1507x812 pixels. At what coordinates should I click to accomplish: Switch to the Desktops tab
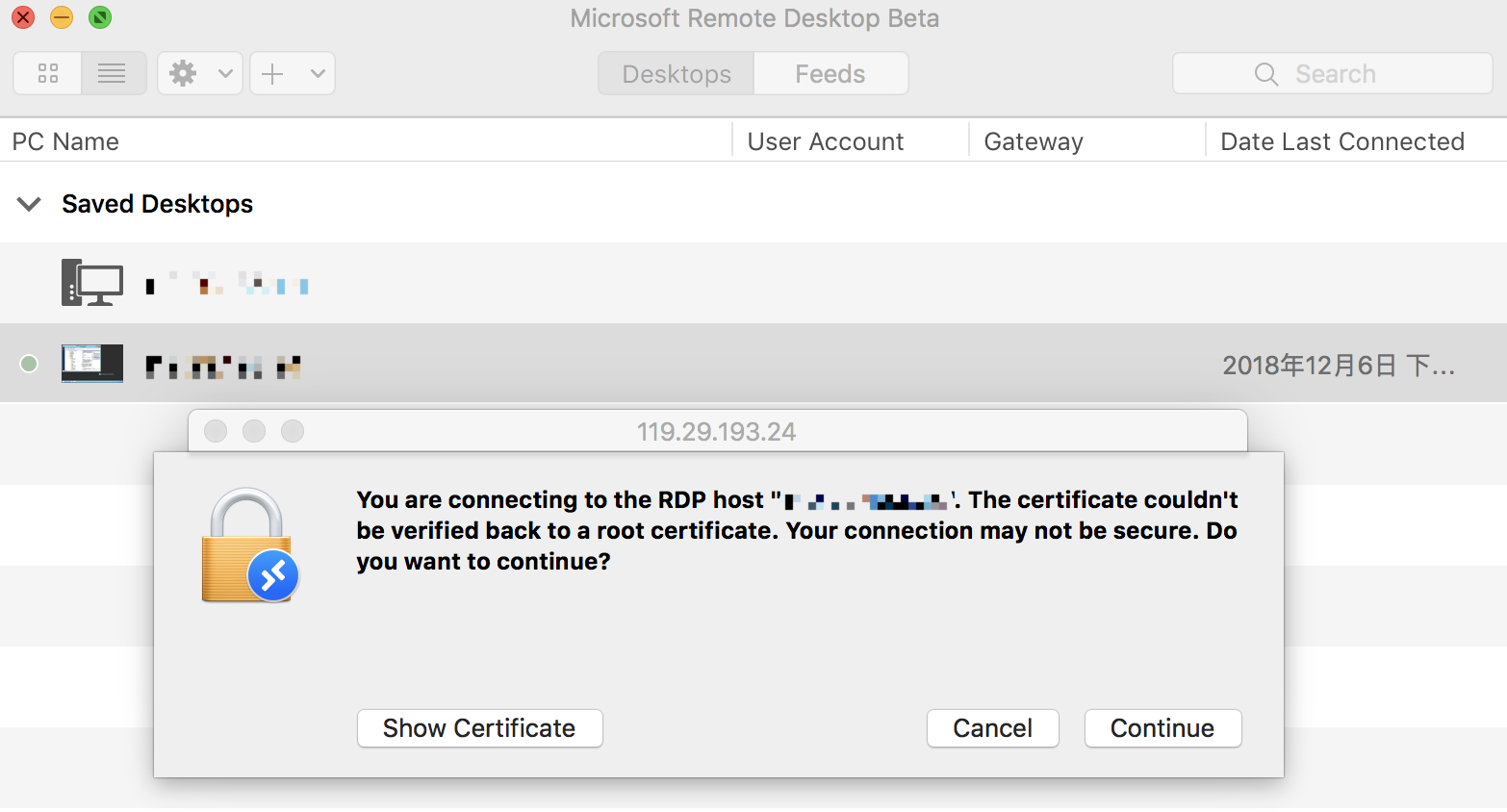tap(677, 74)
